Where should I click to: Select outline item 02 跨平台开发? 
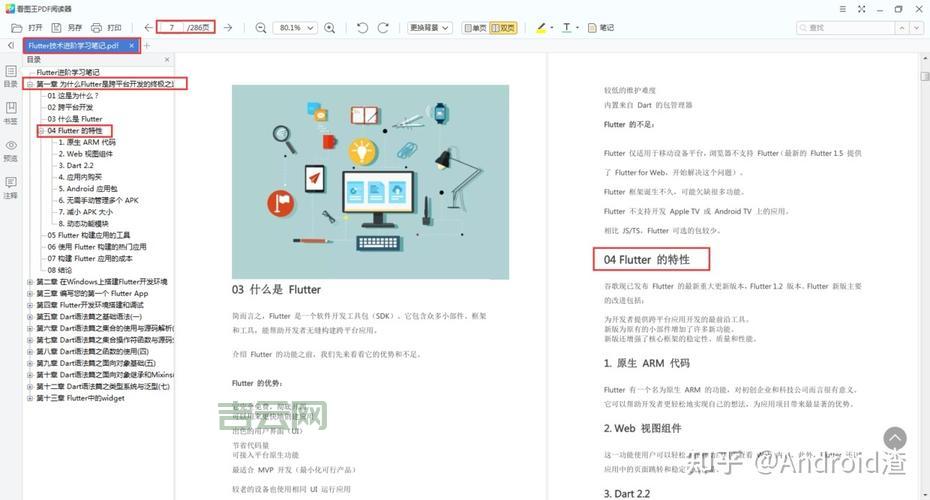[x=70, y=107]
